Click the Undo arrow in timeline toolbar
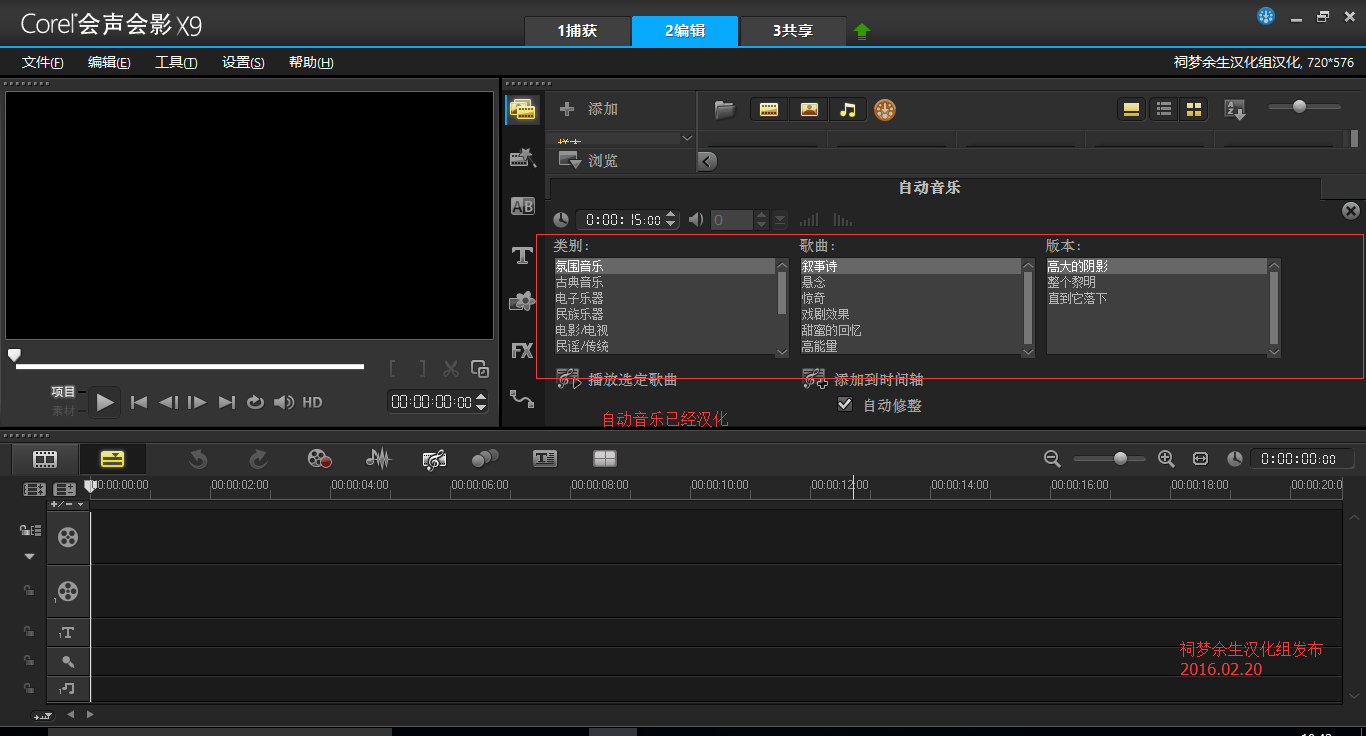Viewport: 1366px width, 736px height. point(198,458)
